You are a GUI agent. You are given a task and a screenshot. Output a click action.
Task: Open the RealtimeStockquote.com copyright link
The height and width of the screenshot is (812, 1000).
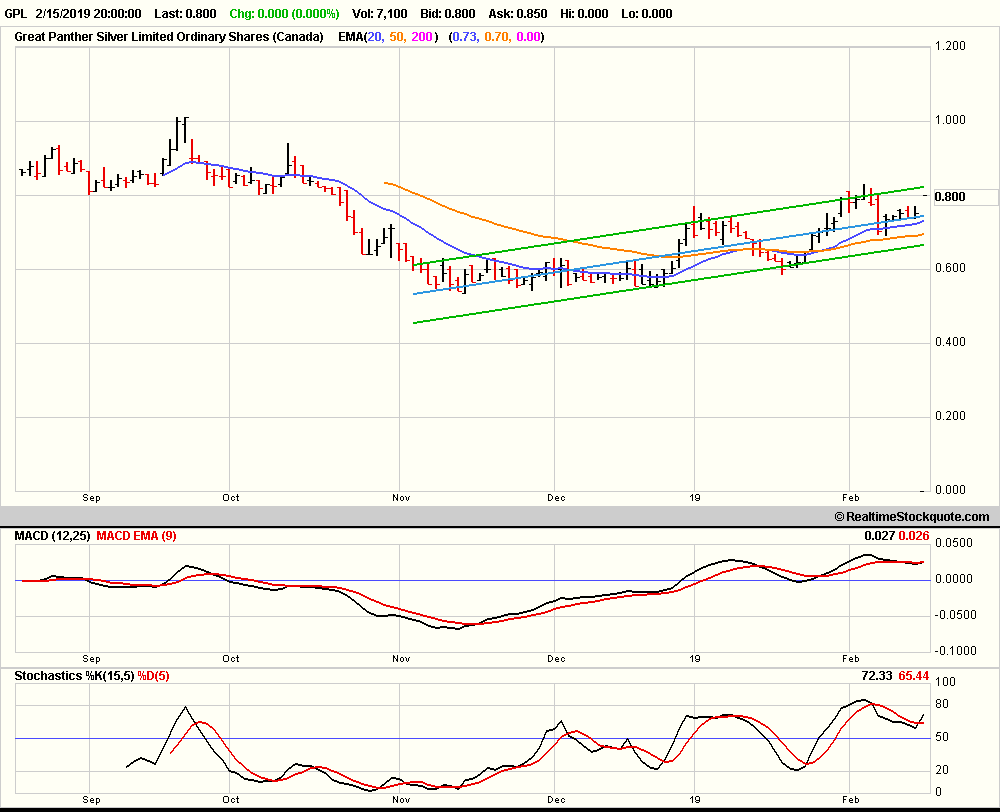pos(912,517)
